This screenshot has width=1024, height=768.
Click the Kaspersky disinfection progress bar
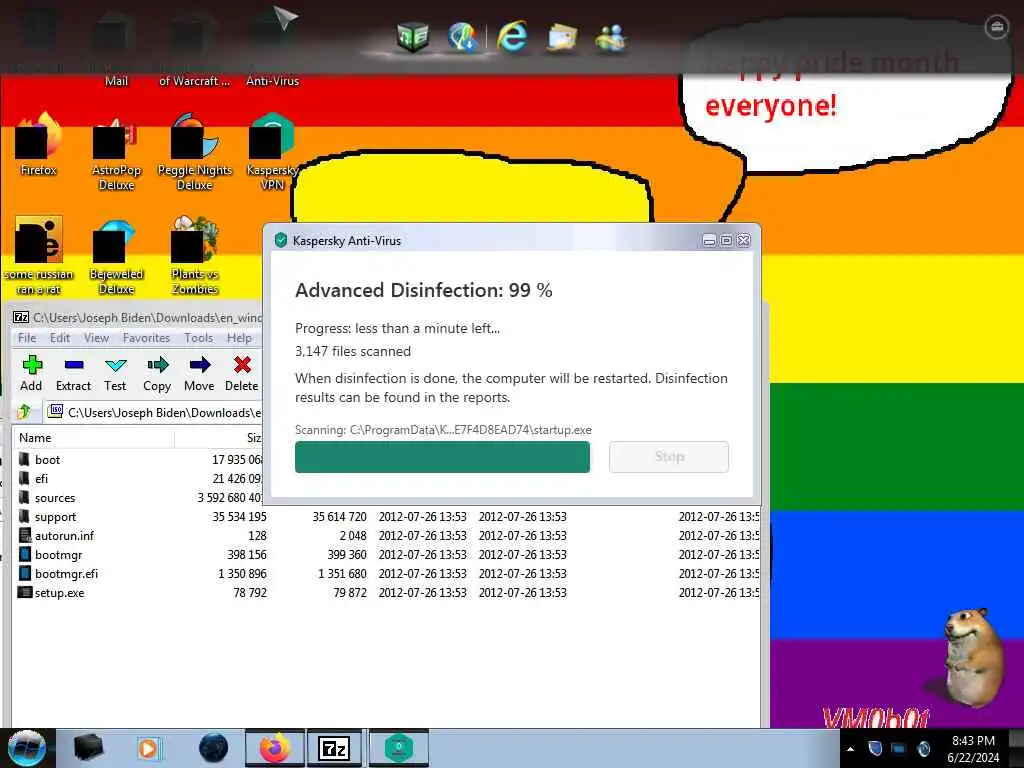(x=442, y=456)
